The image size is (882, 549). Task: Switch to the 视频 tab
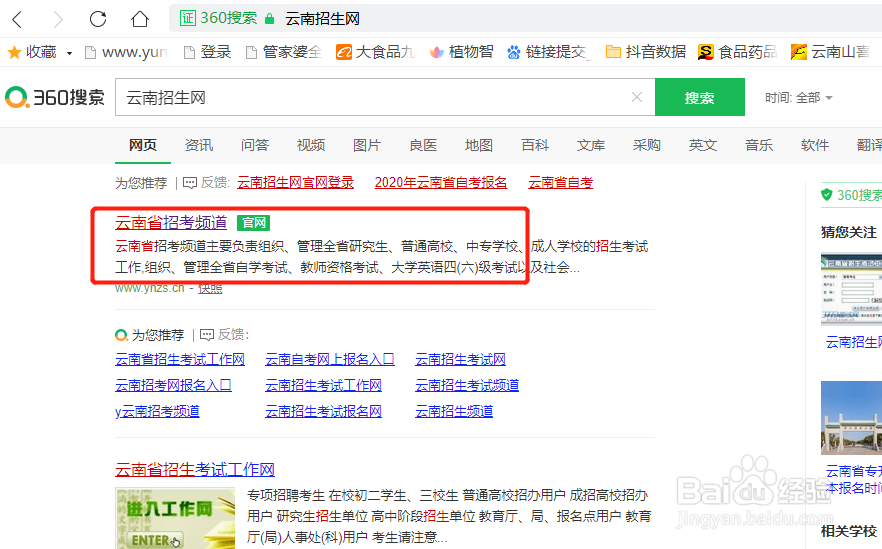coord(311,145)
